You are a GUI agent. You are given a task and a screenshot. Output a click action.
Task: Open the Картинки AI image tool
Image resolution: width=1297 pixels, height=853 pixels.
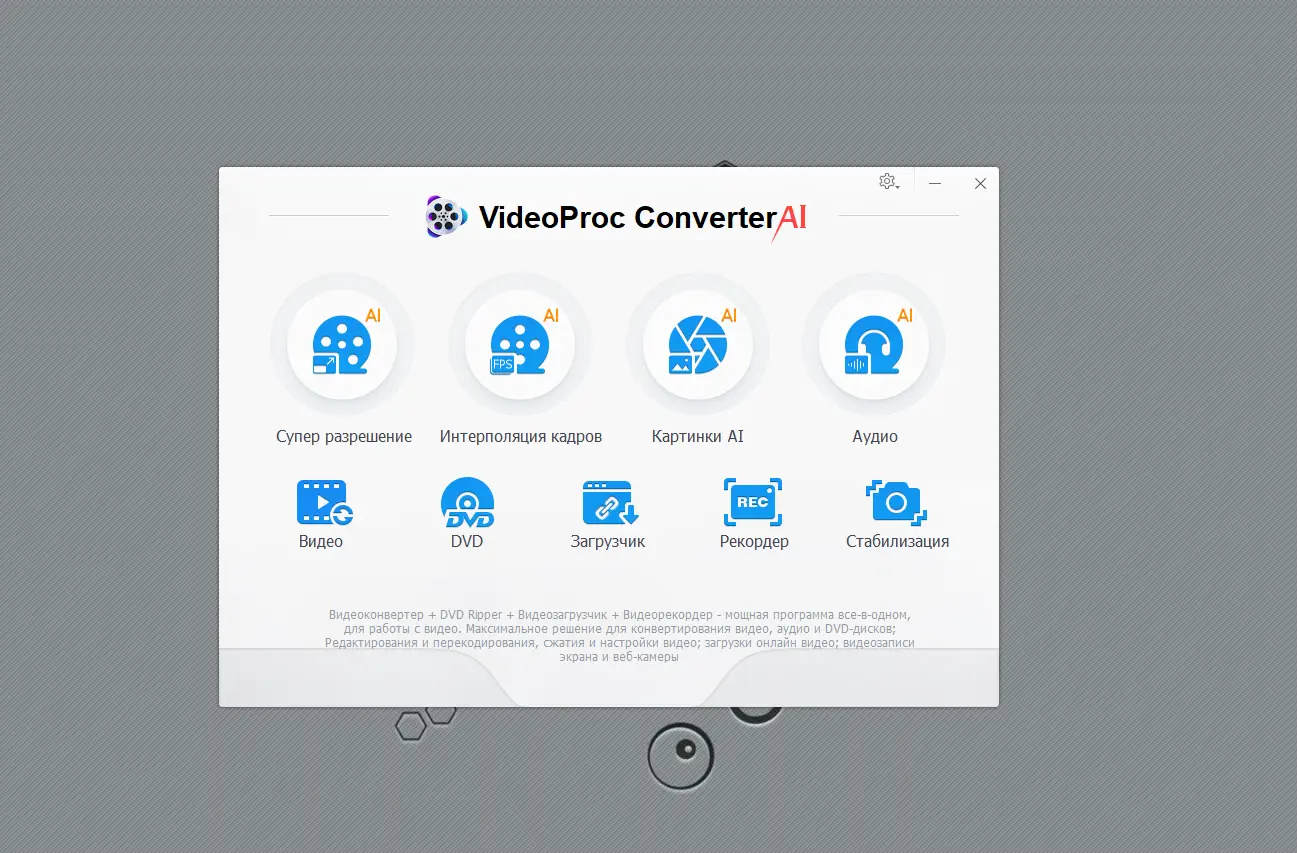tap(698, 345)
